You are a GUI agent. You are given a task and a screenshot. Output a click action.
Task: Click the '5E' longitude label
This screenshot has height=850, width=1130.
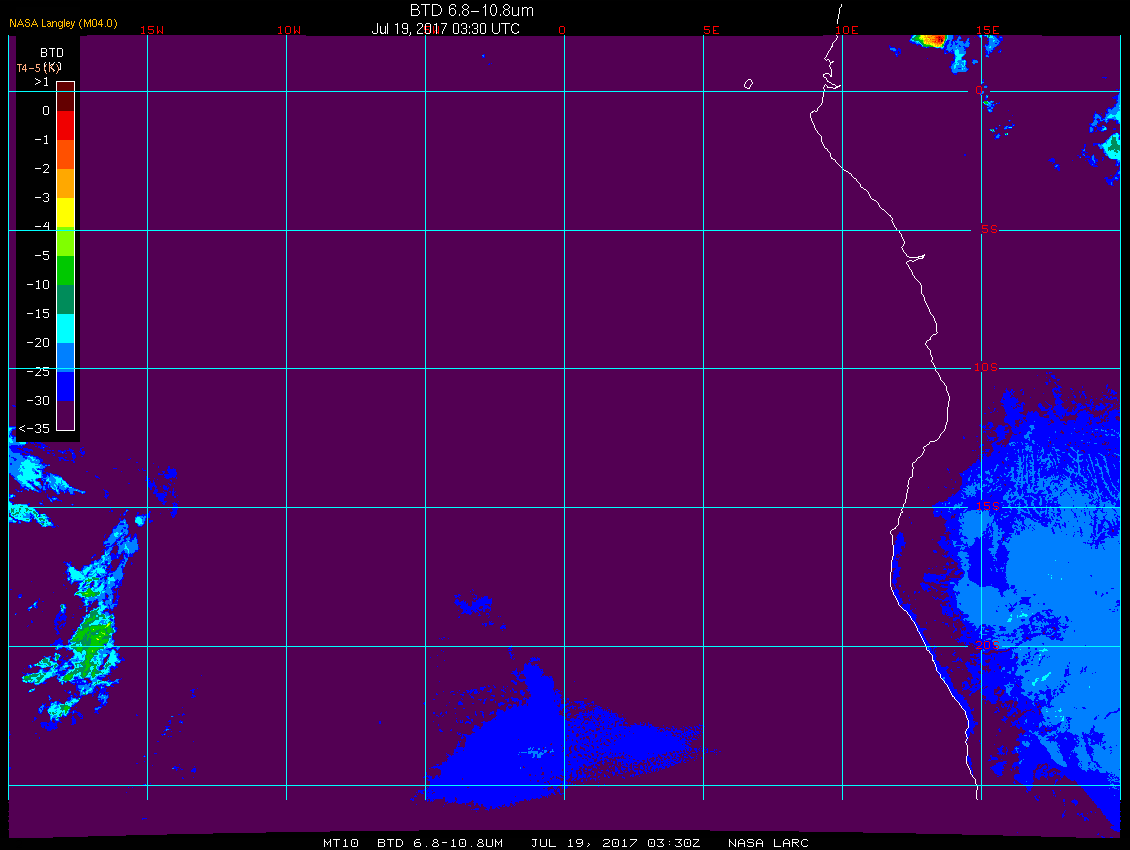[x=711, y=30]
